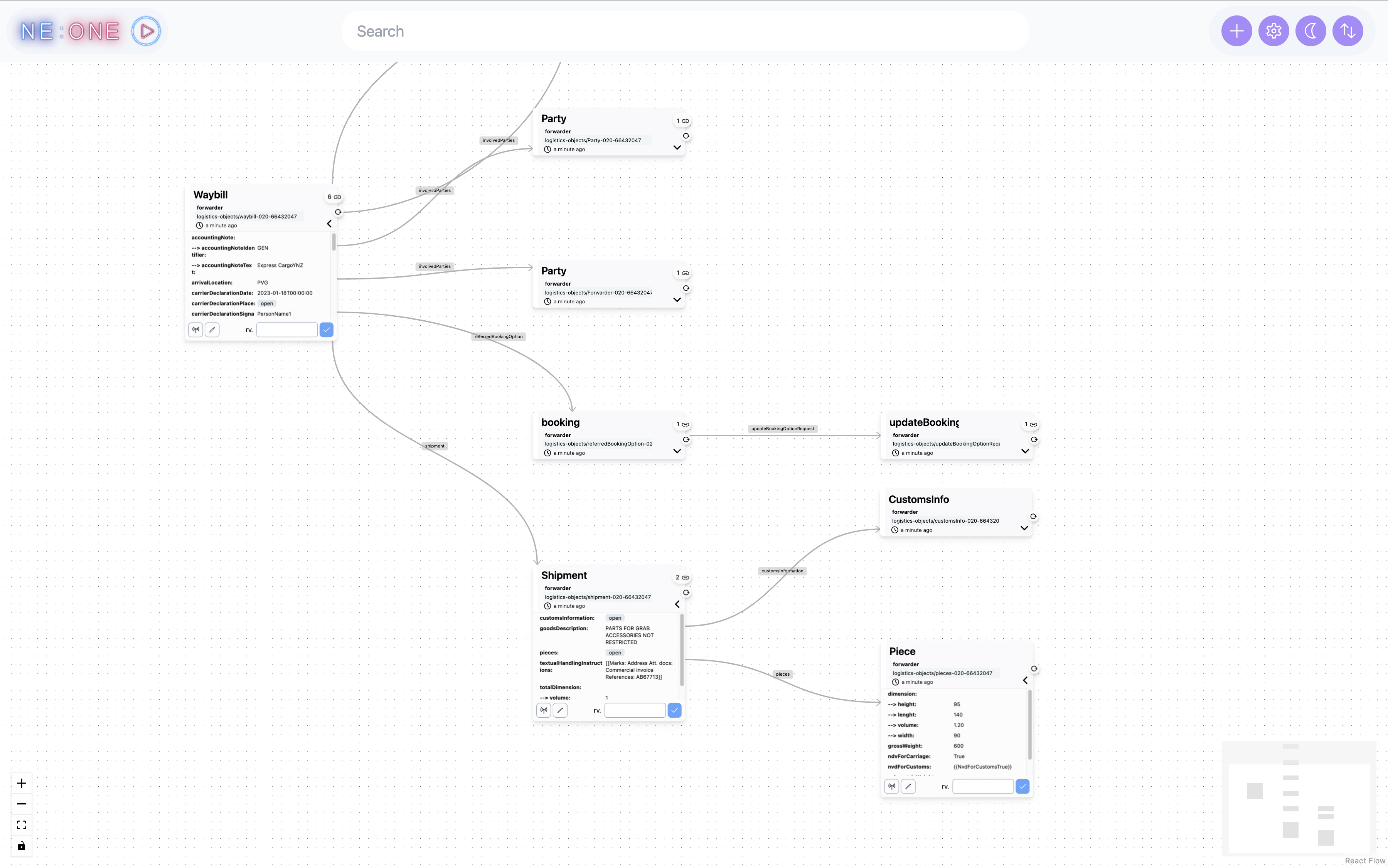Viewport: 1388px width, 868px height.
Task: Click the Piece node refresh icon
Action: [1034, 669]
